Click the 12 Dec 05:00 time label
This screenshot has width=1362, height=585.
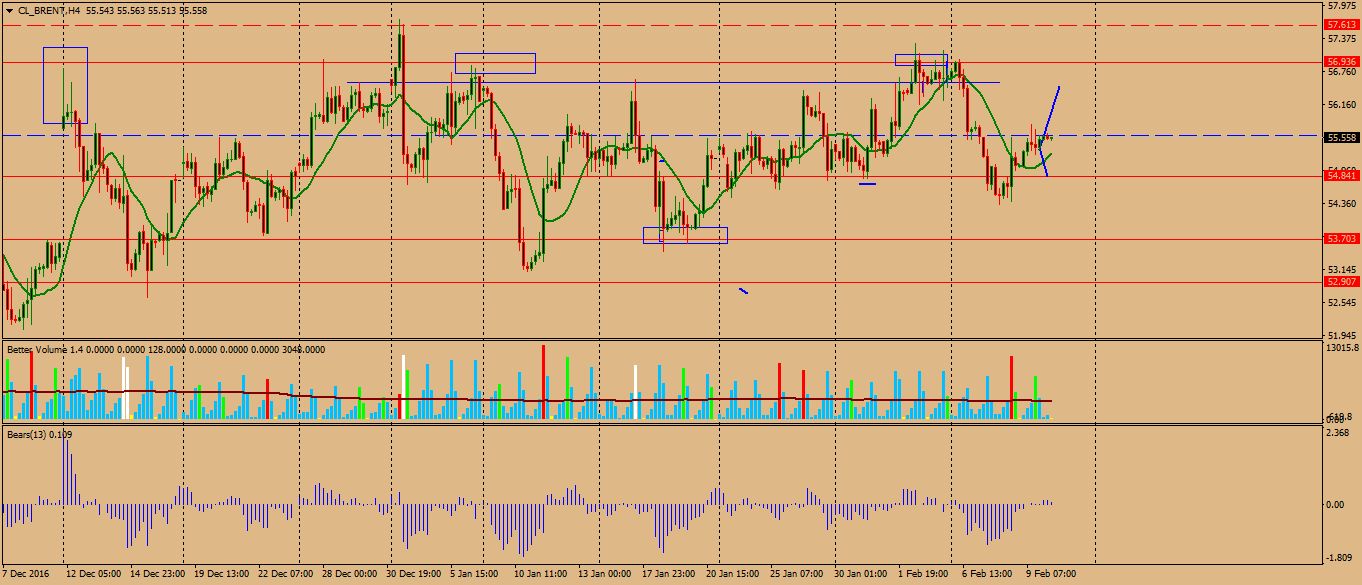click(94, 575)
